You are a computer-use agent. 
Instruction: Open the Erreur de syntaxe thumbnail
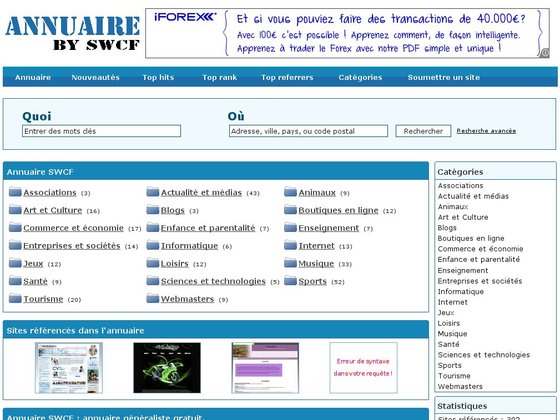364,368
